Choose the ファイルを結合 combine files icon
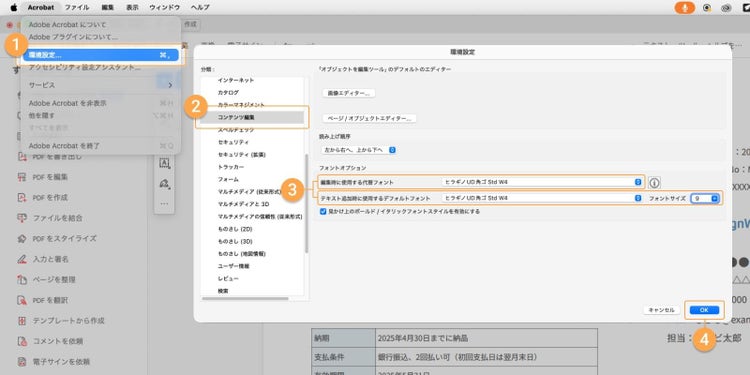Screen dimensions: 750x375 (x=21, y=218)
